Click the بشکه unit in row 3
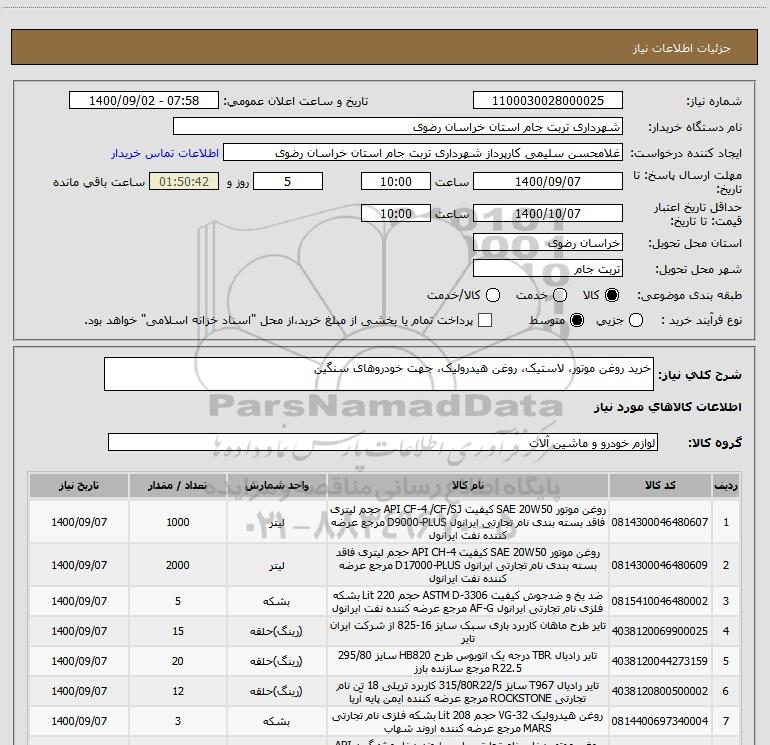The height and width of the screenshot is (745, 770). point(276,601)
